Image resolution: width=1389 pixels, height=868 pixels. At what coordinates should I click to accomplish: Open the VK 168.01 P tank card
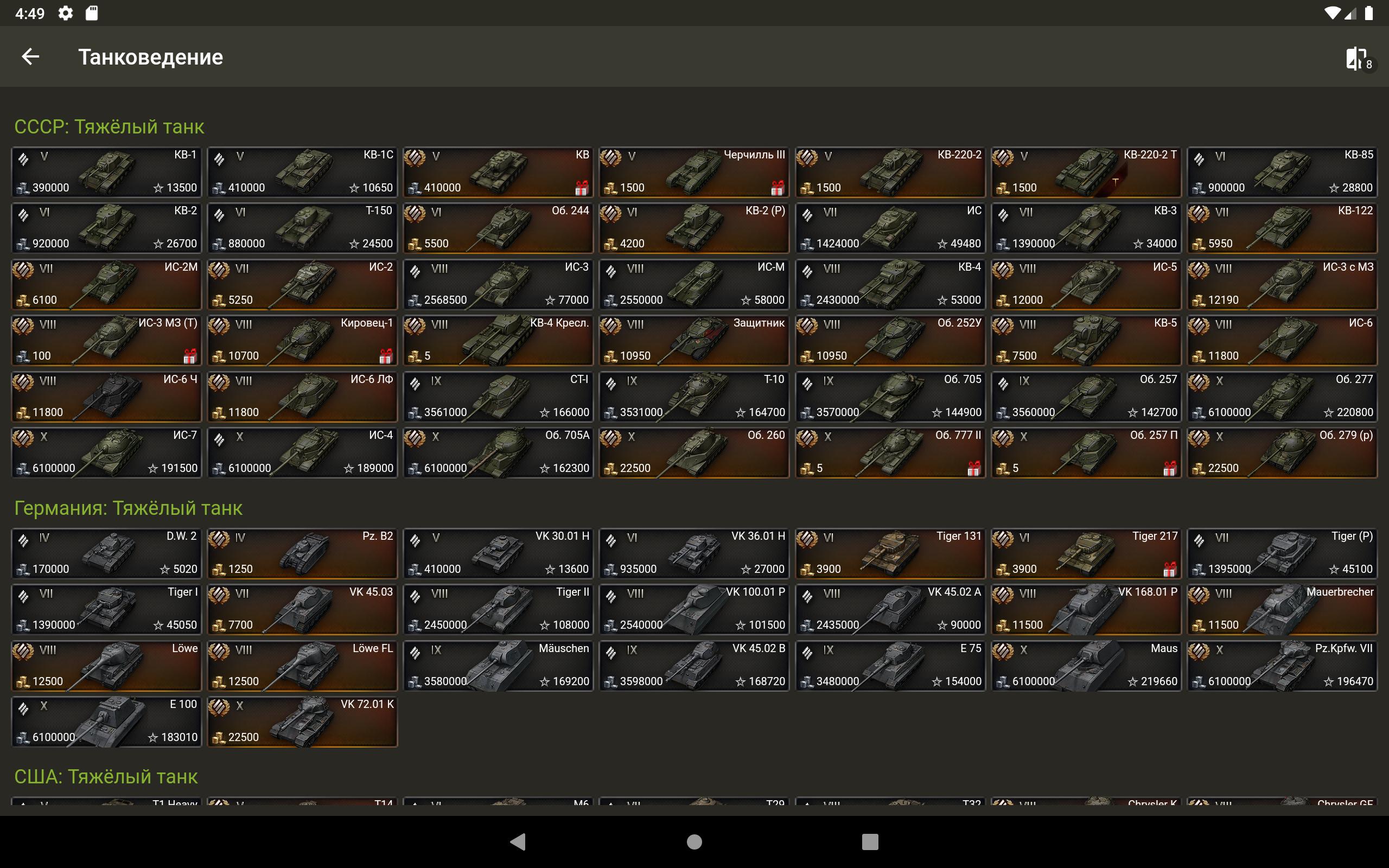click(x=1086, y=609)
